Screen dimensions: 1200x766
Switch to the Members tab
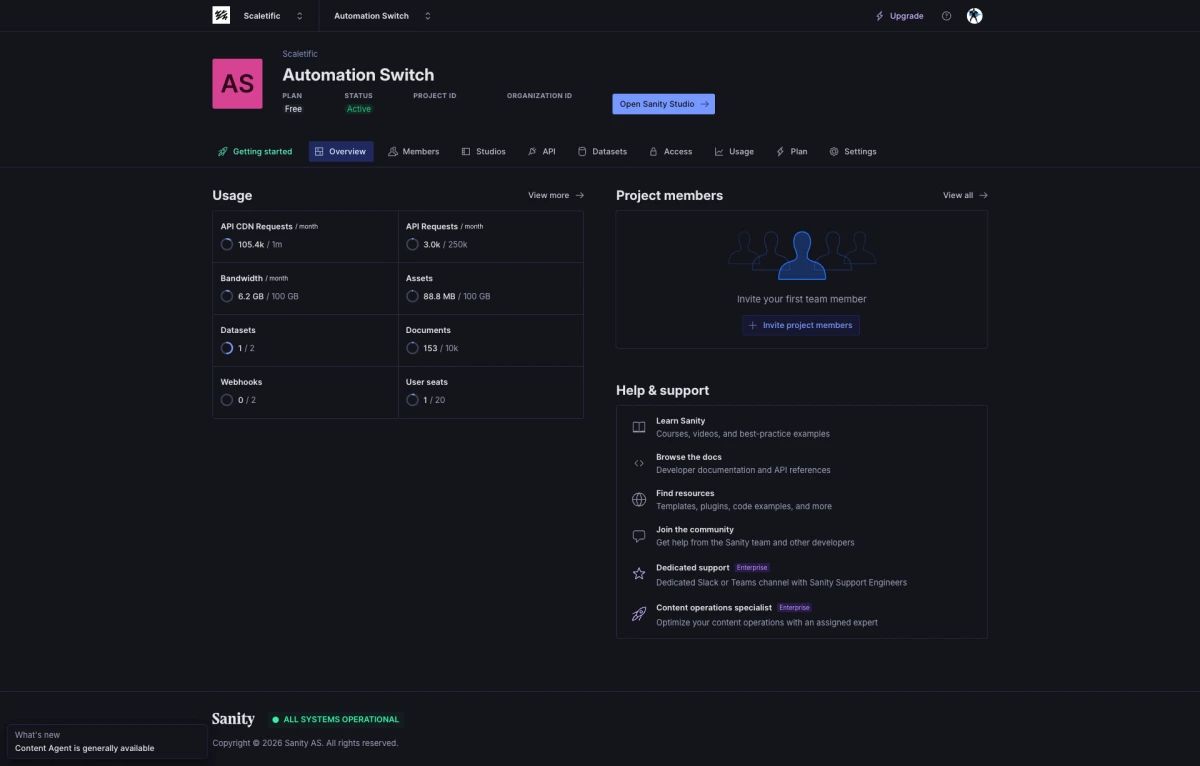point(414,152)
